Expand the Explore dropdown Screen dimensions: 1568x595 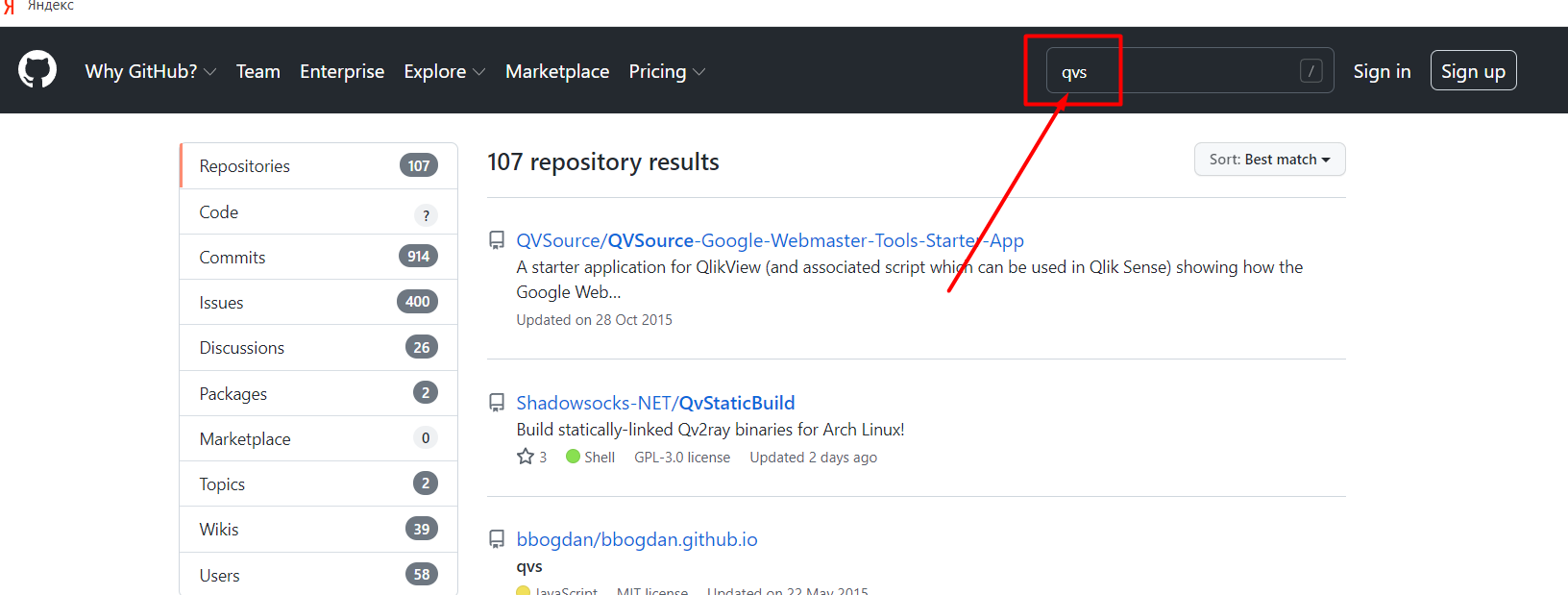coord(445,71)
